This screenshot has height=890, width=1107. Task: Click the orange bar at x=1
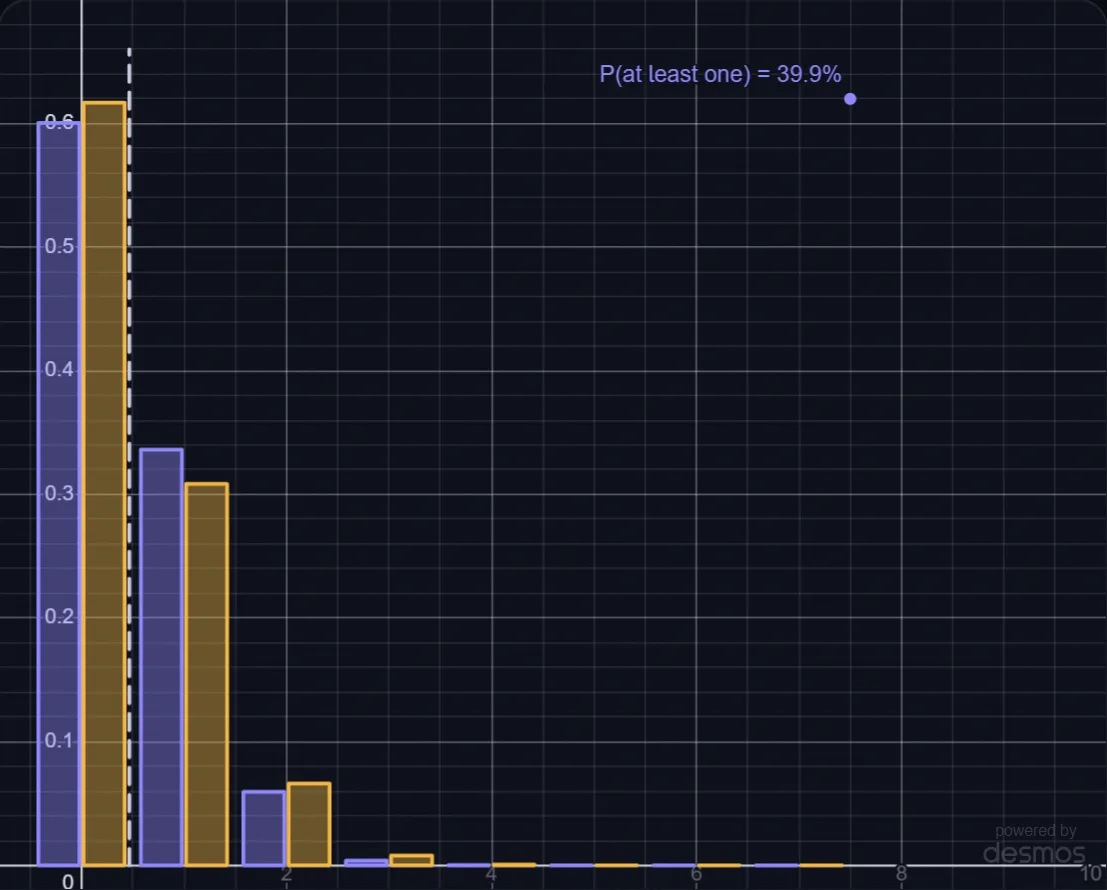207,674
